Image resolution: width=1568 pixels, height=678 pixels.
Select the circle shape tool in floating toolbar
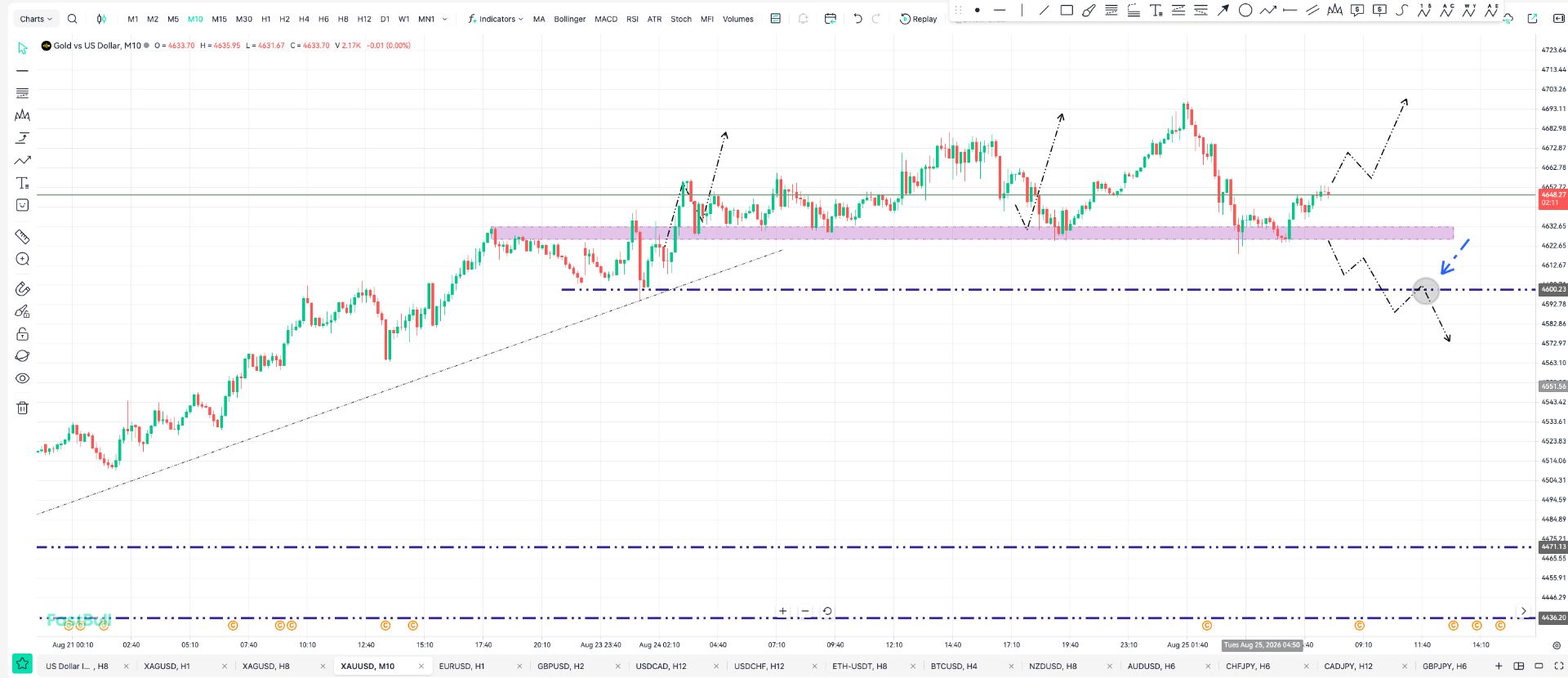(x=1245, y=11)
